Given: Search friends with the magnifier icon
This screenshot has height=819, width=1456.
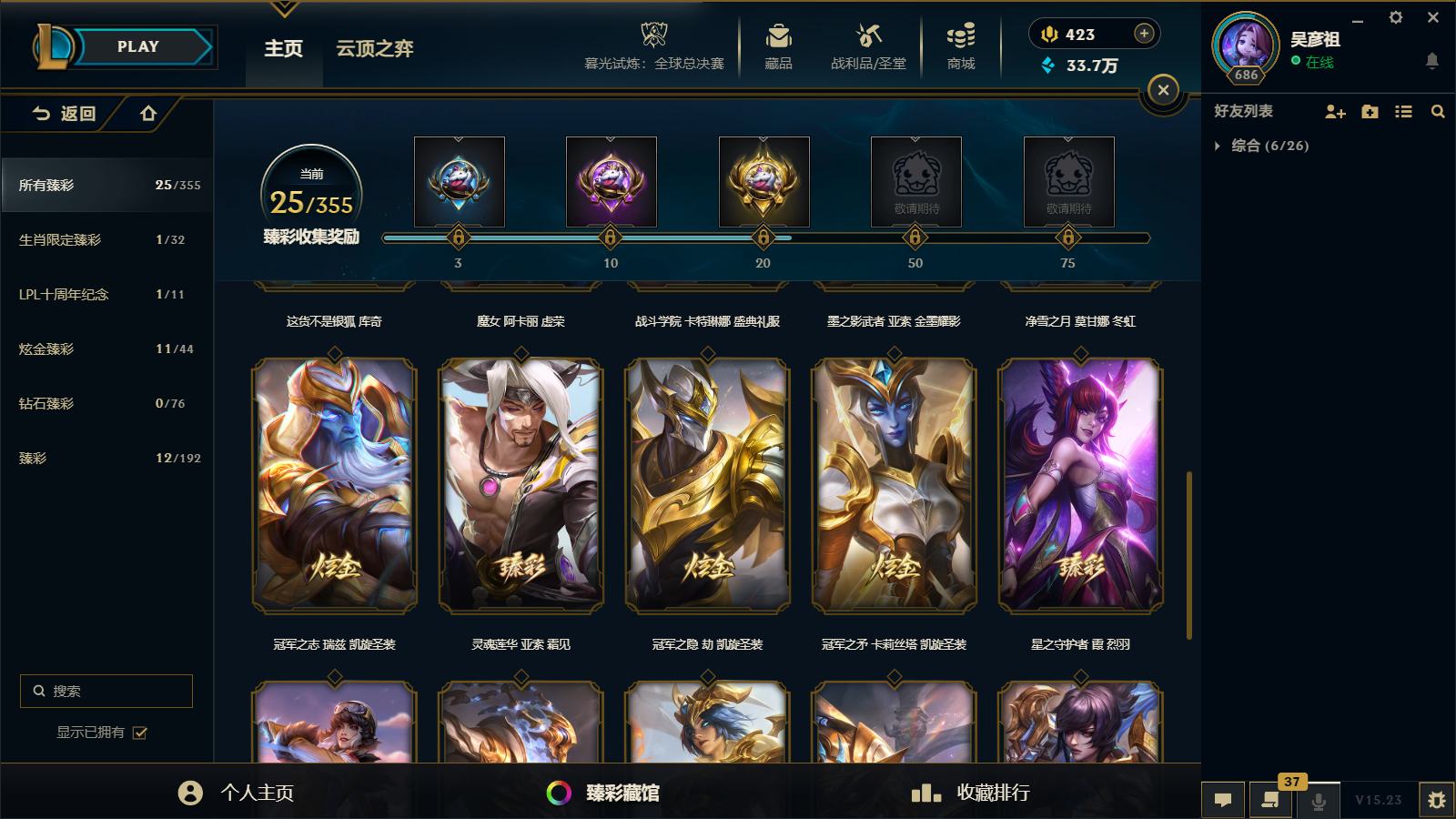Looking at the screenshot, I should click(1438, 111).
